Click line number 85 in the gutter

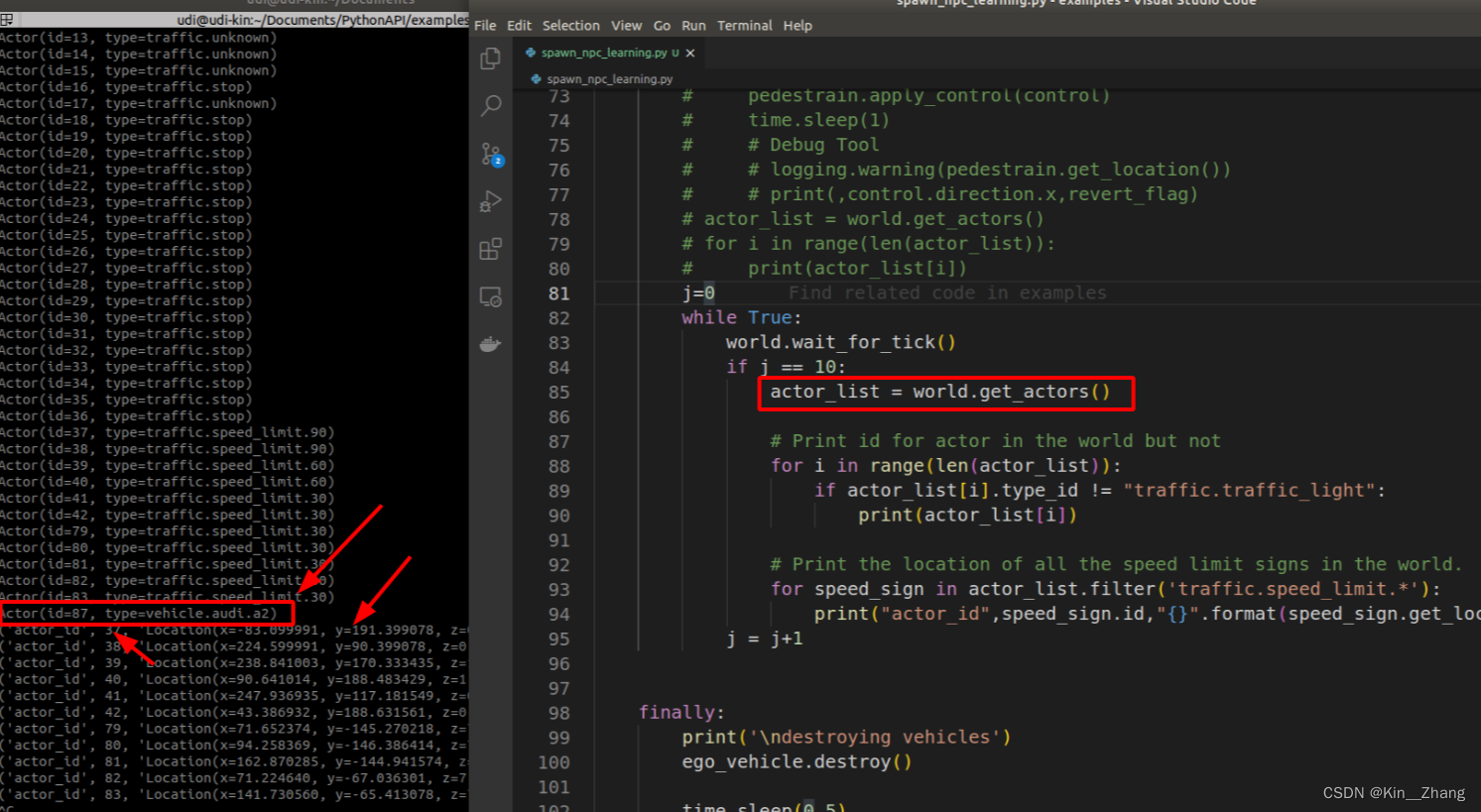tap(559, 393)
